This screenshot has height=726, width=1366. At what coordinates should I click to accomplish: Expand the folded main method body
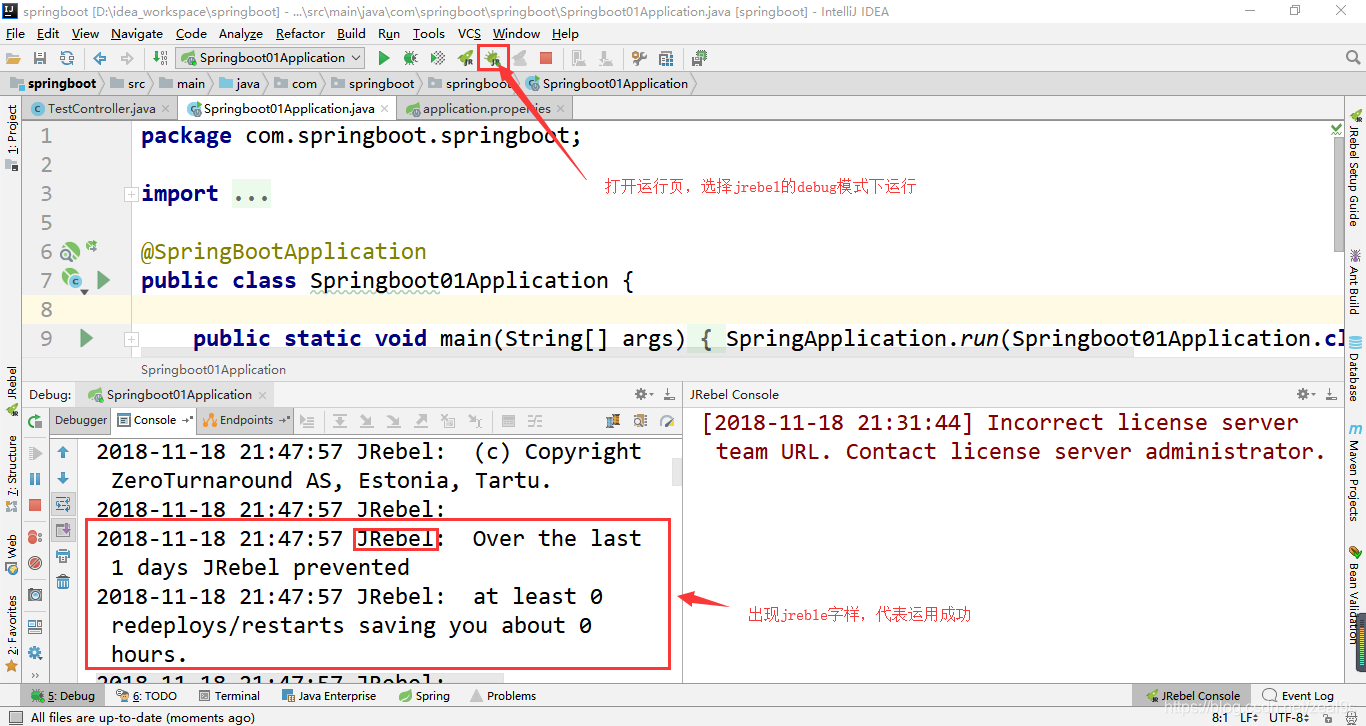(131, 340)
